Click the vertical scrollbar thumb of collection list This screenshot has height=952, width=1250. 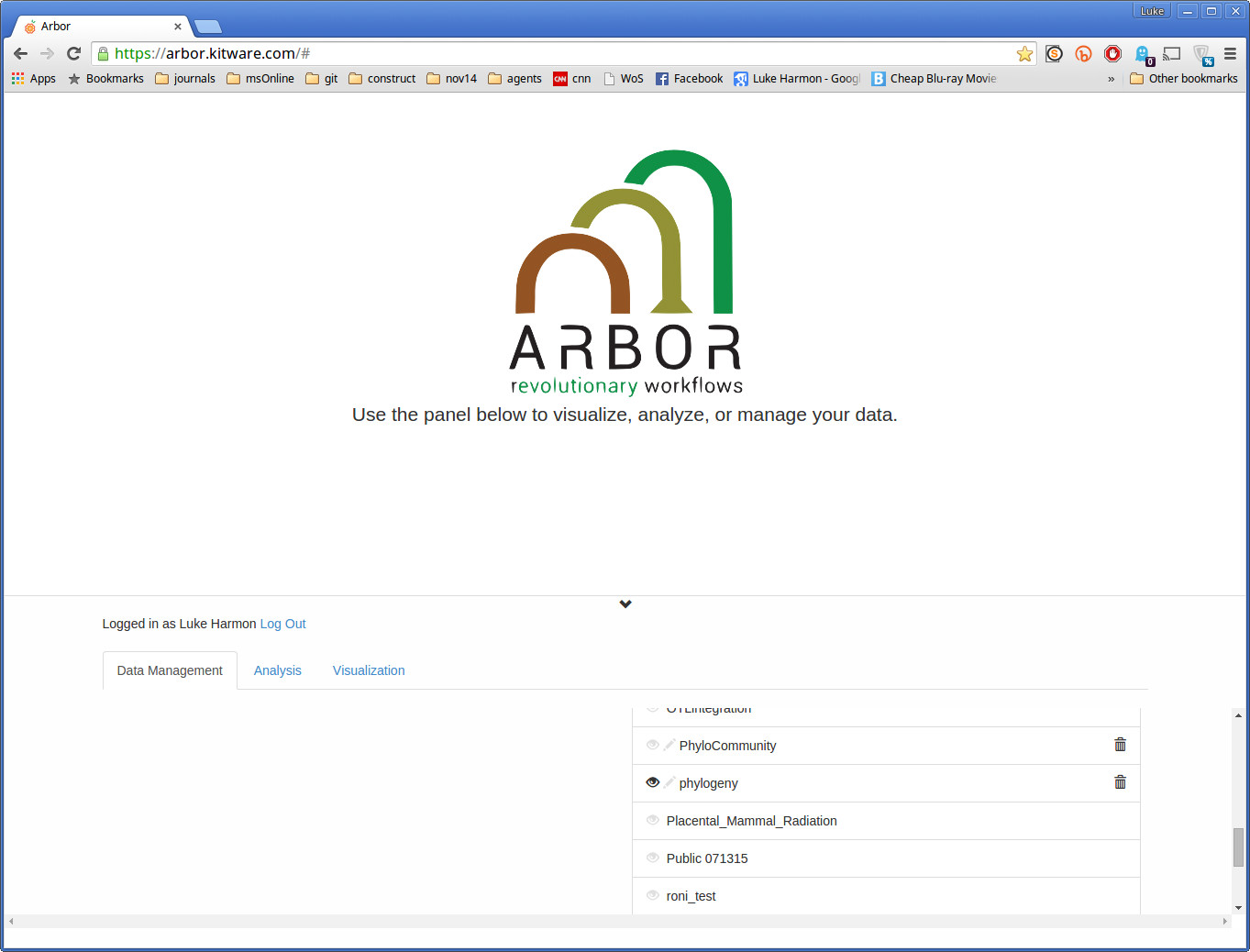click(x=1238, y=847)
